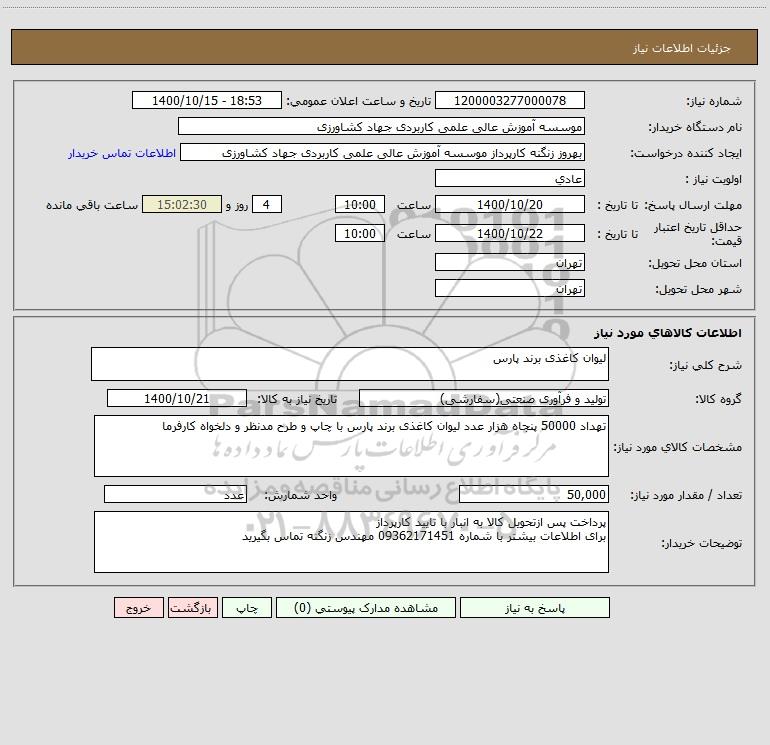Click request creator field 'بهروز زنگنه'
The image size is (770, 745).
click(x=383, y=152)
